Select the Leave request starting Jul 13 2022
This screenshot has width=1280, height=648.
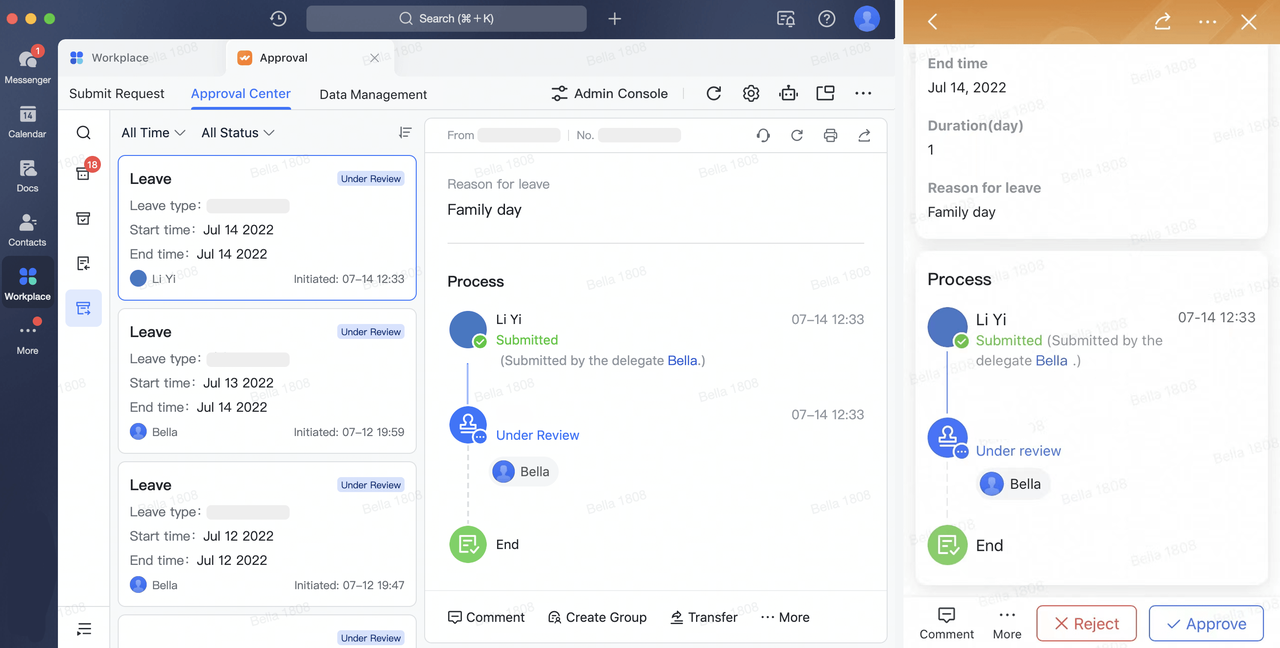267,382
